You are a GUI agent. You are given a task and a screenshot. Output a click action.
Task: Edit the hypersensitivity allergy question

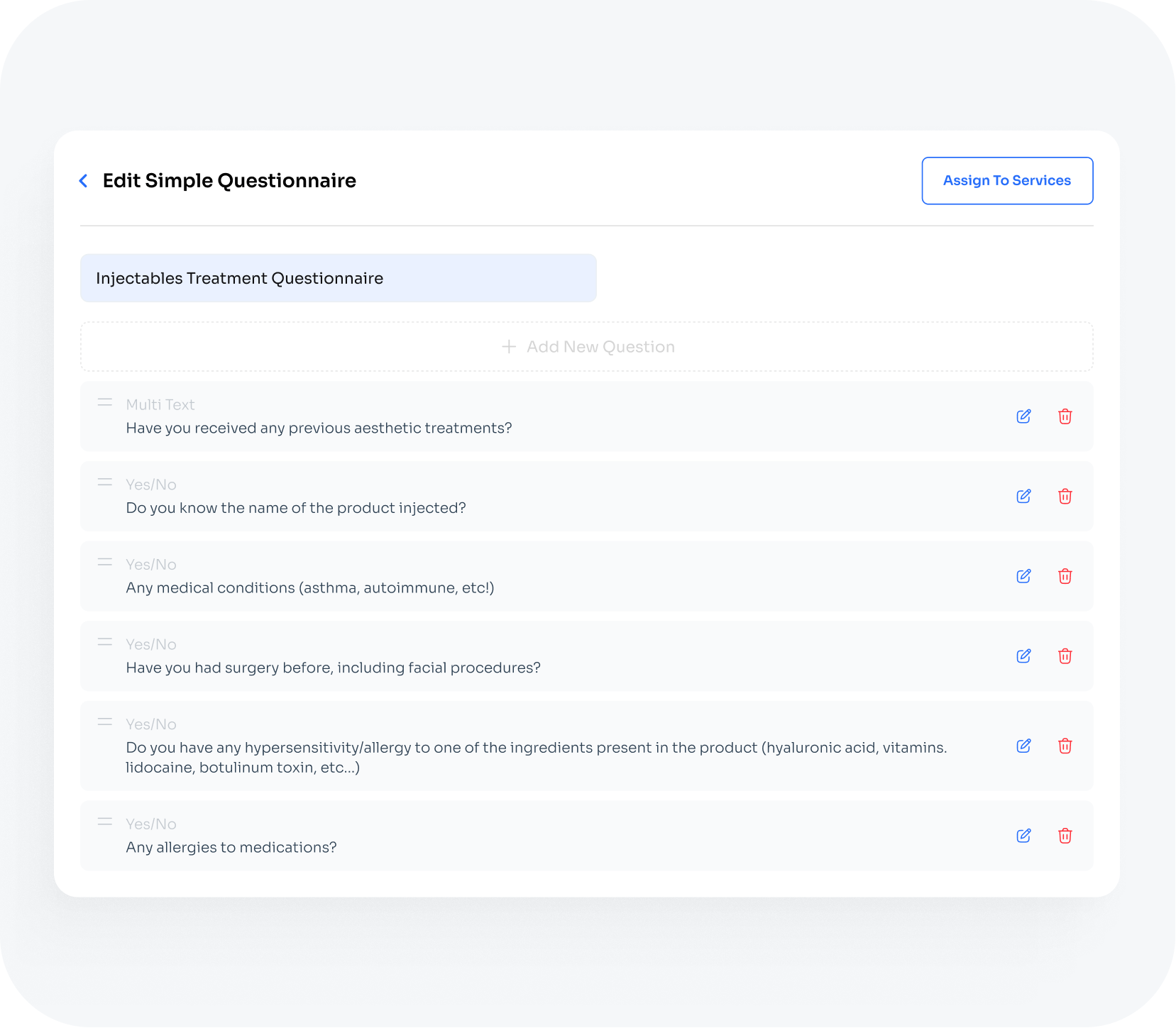(1023, 746)
